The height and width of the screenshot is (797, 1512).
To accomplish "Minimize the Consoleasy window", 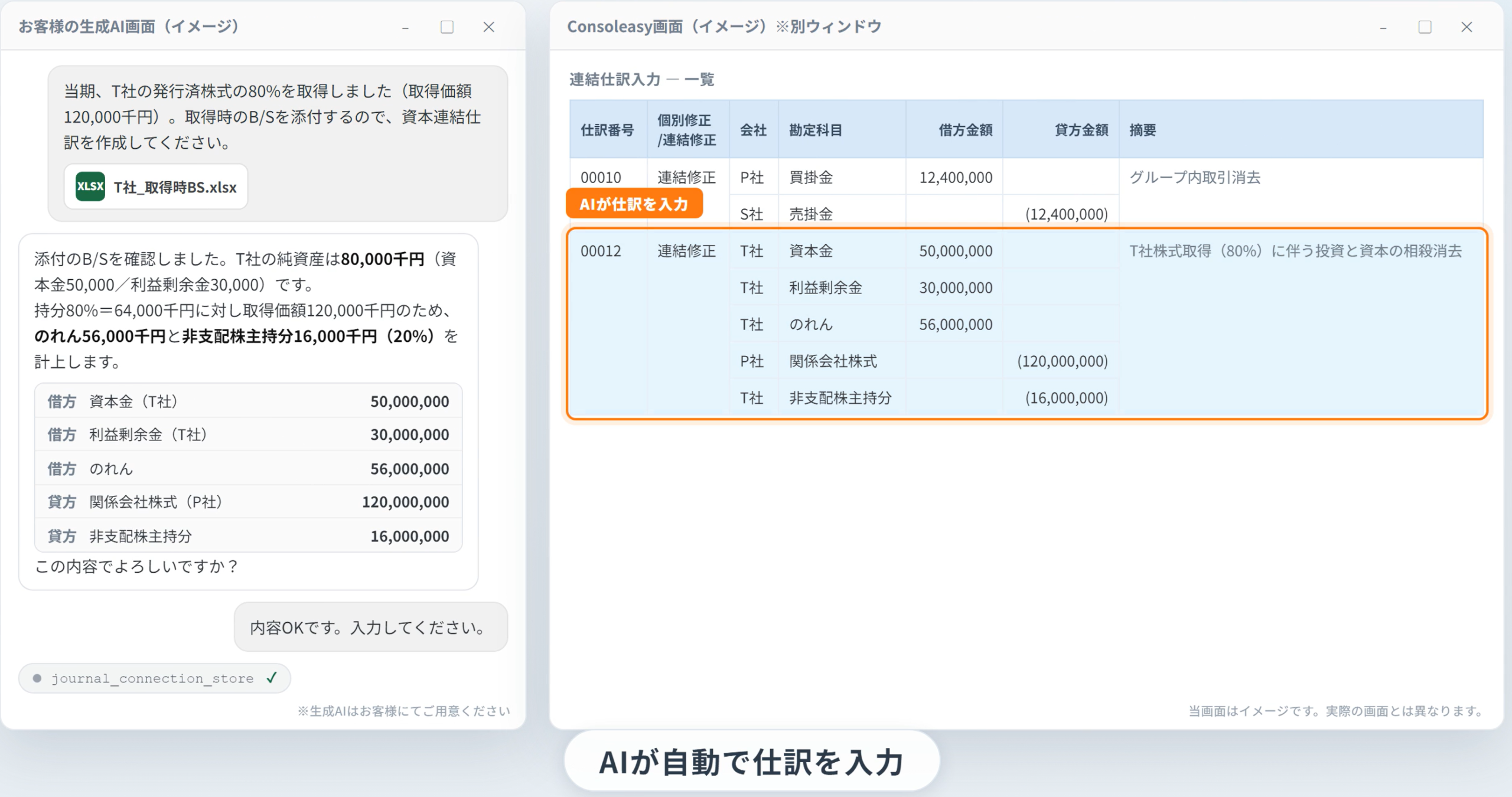I will click(x=1383, y=27).
